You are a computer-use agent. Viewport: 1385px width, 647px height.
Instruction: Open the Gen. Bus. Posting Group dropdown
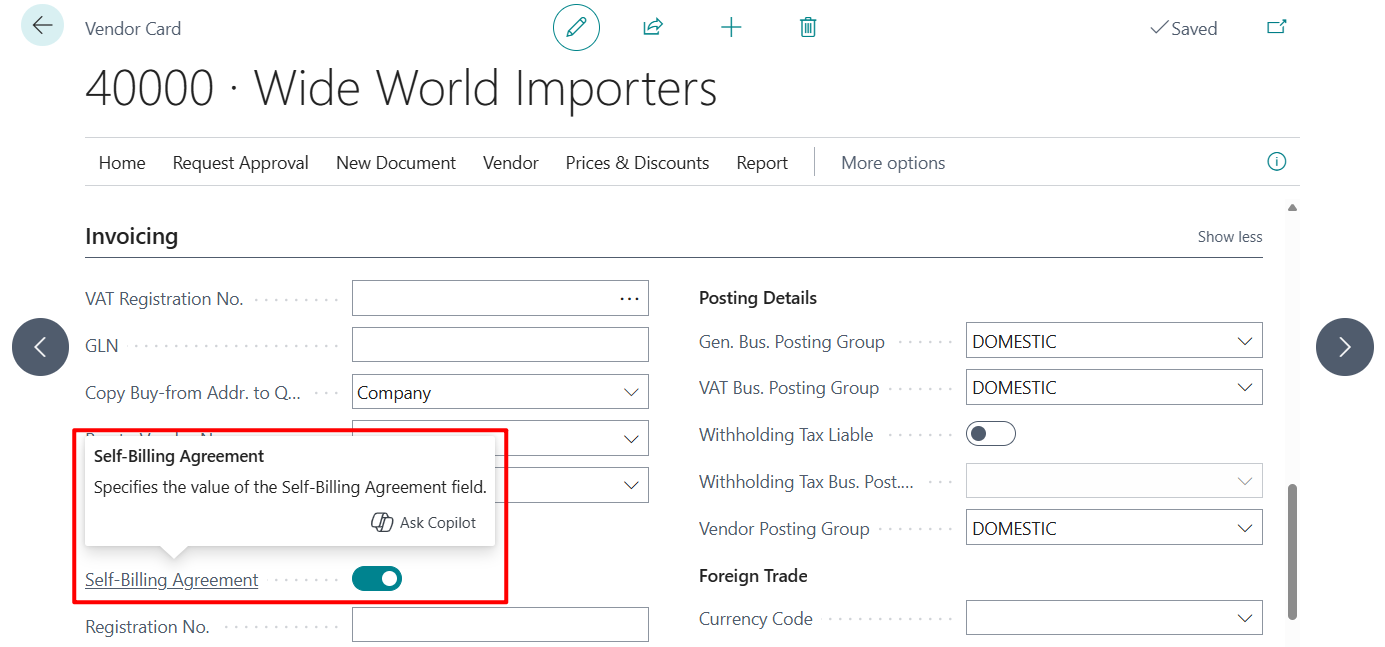click(1245, 340)
